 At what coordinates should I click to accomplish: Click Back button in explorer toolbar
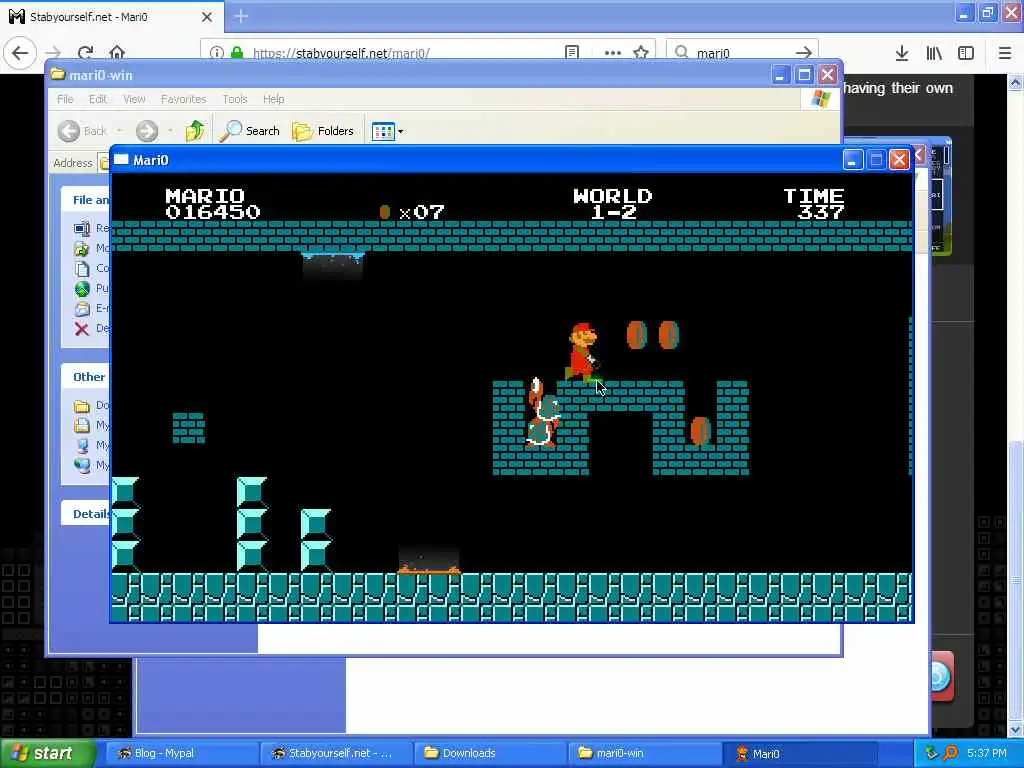(x=82, y=131)
